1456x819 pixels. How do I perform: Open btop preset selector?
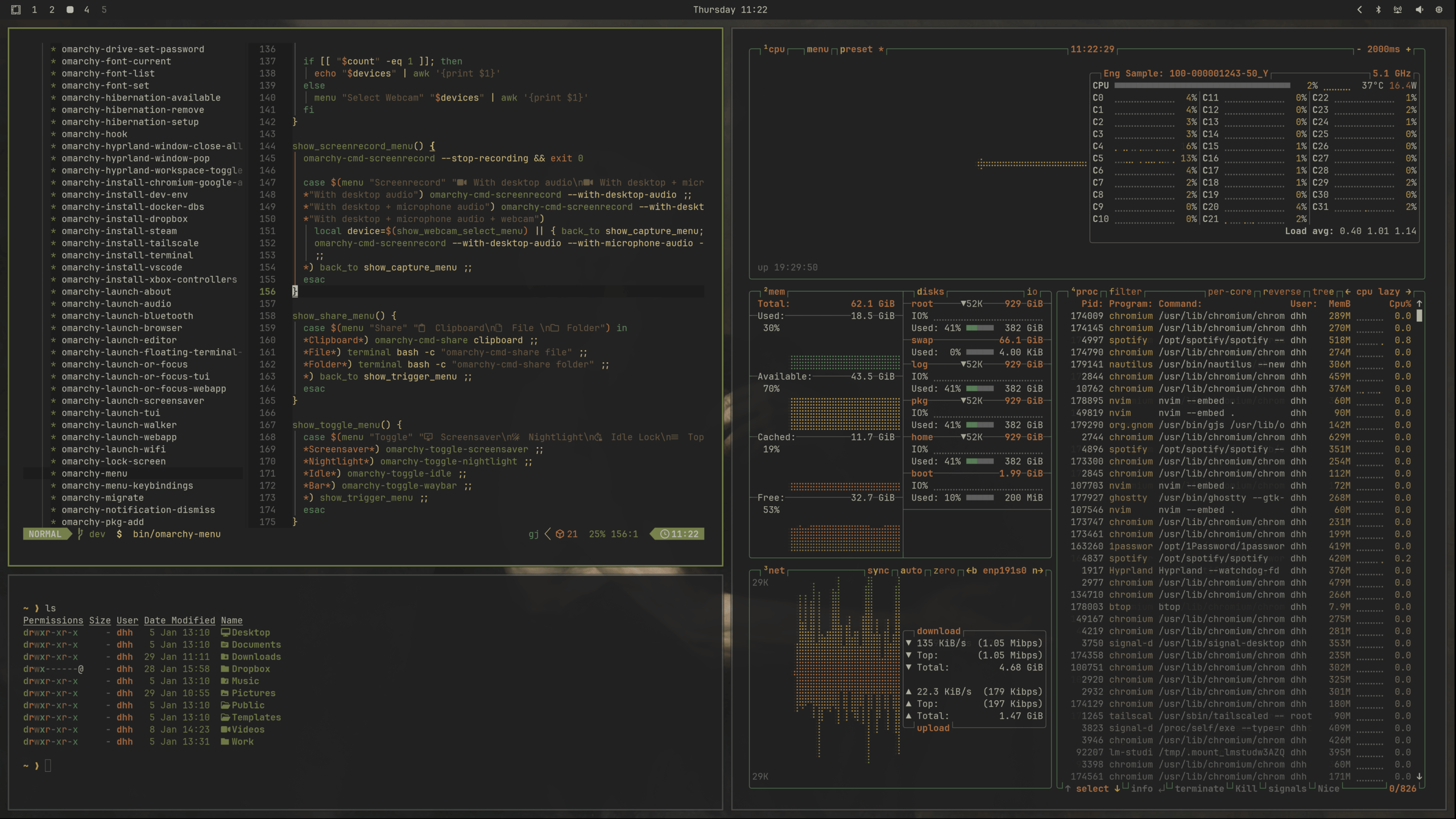[855, 49]
